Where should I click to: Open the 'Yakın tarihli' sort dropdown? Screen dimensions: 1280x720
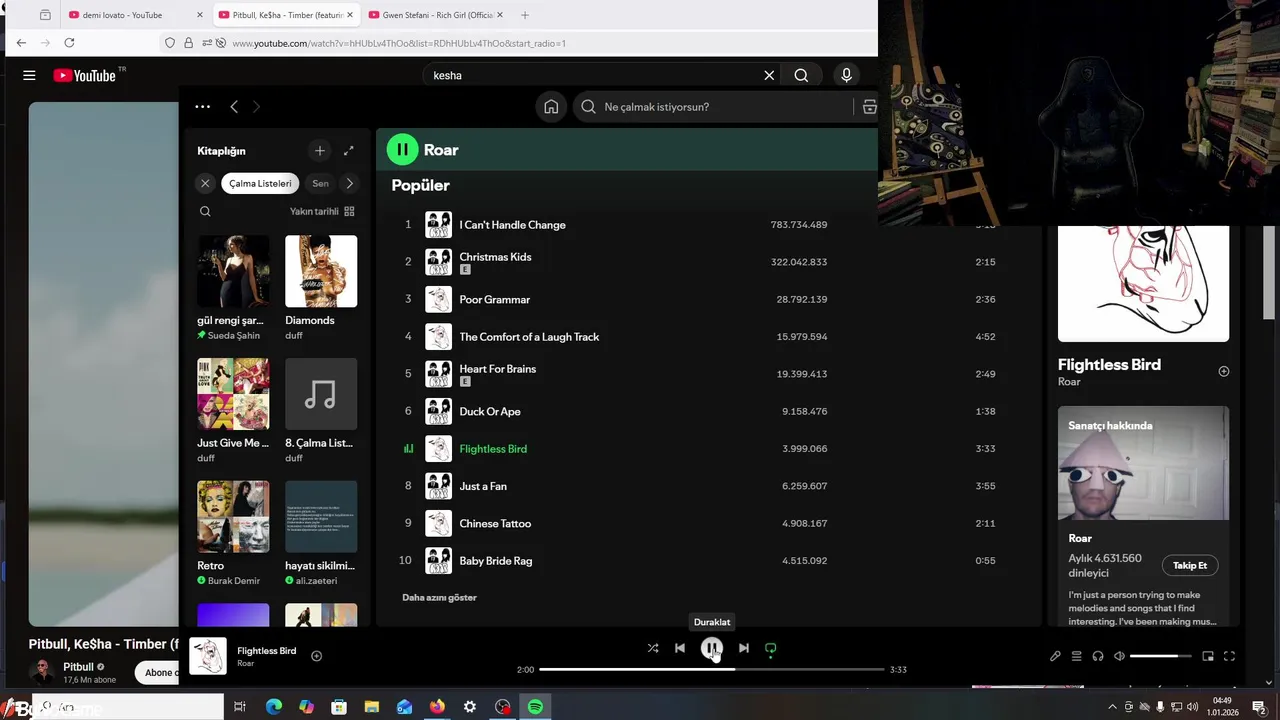click(x=322, y=211)
